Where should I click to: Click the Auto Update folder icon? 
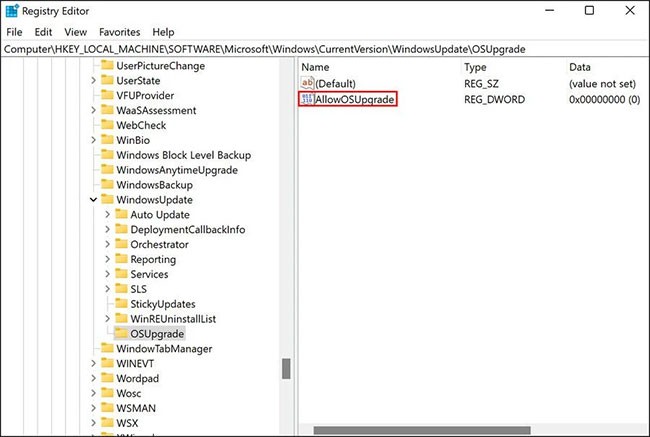point(121,214)
